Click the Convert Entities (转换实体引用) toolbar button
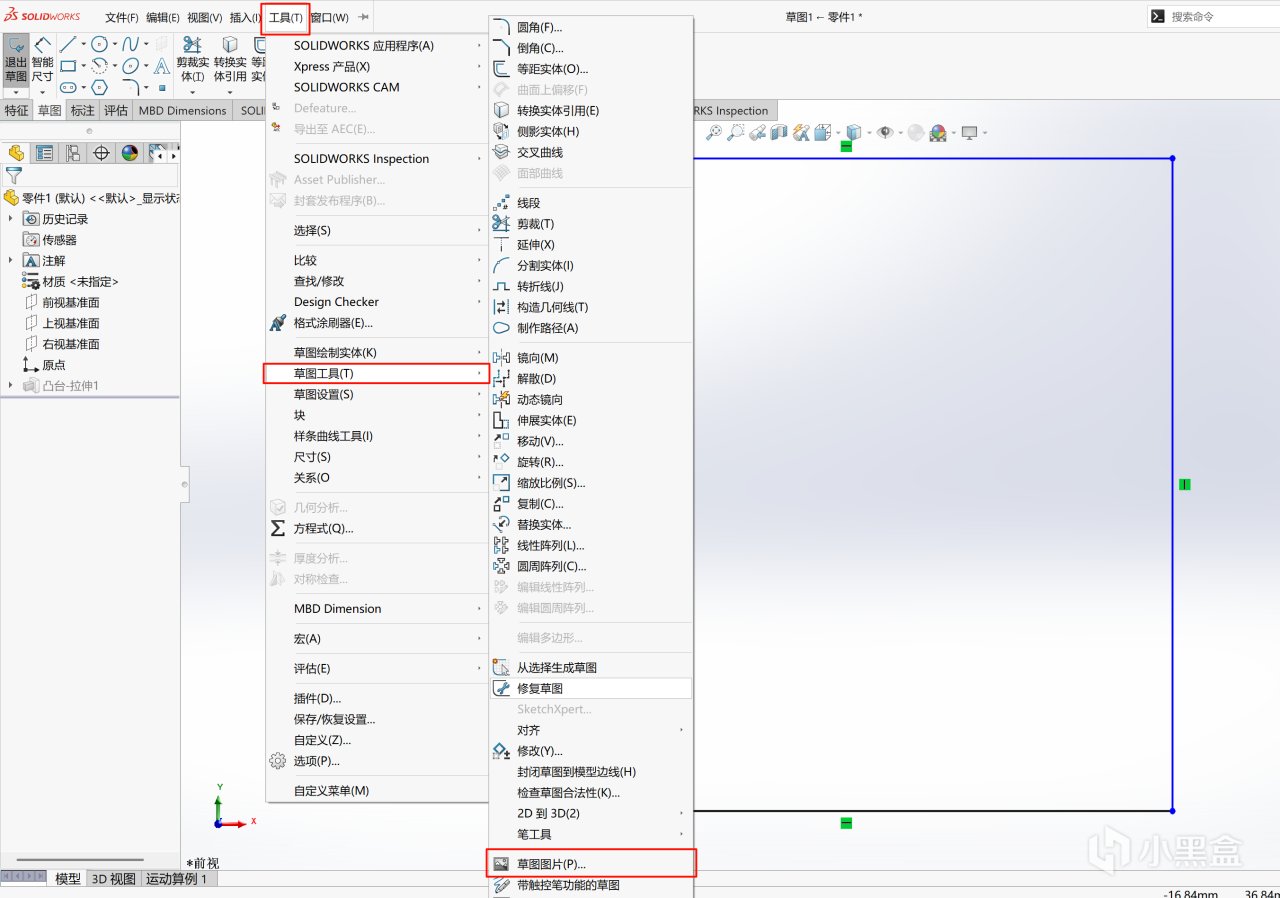Image resolution: width=1280 pixels, height=898 pixels. pos(229,60)
